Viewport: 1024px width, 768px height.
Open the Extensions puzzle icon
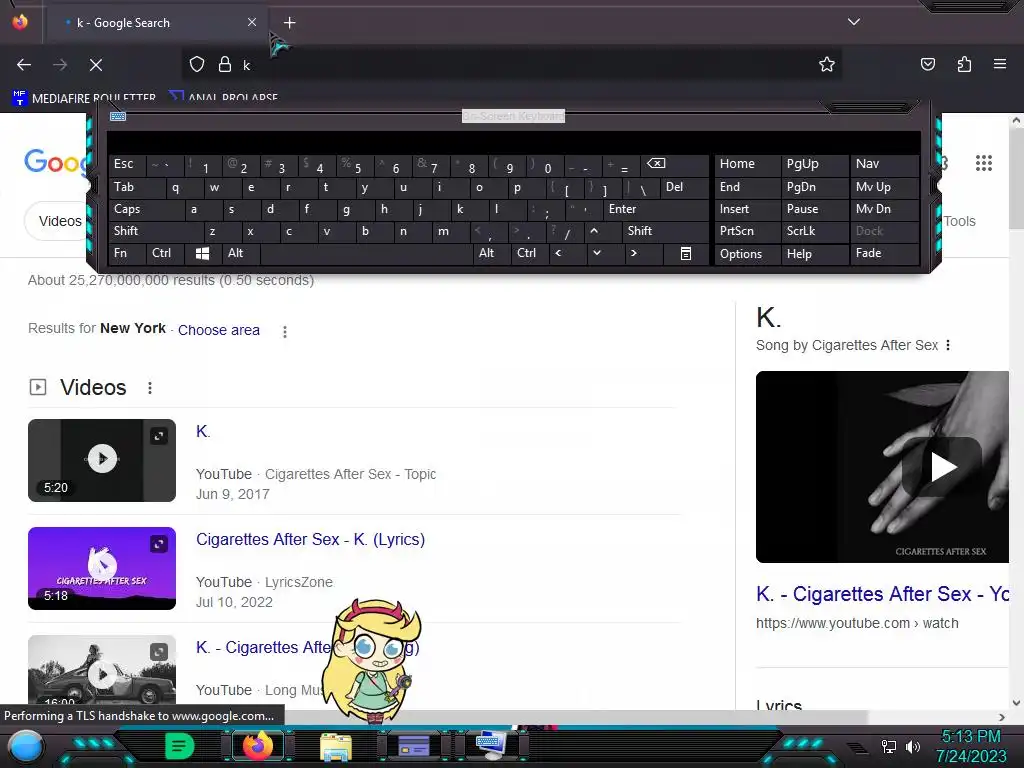964,64
